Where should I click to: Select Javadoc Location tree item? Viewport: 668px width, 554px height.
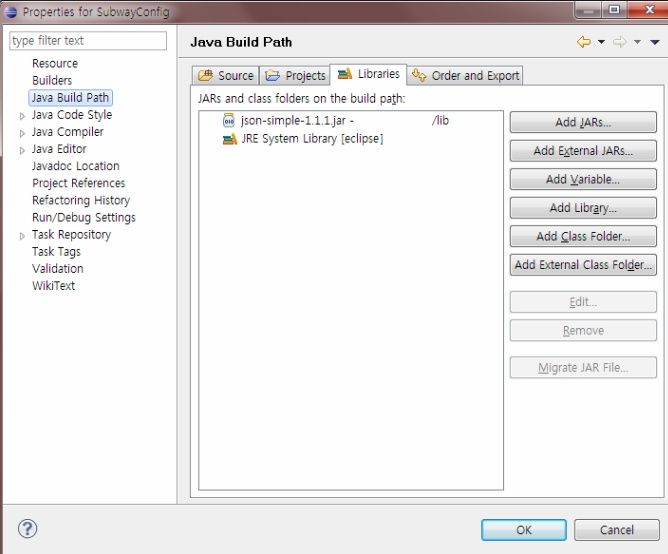[x=76, y=166]
